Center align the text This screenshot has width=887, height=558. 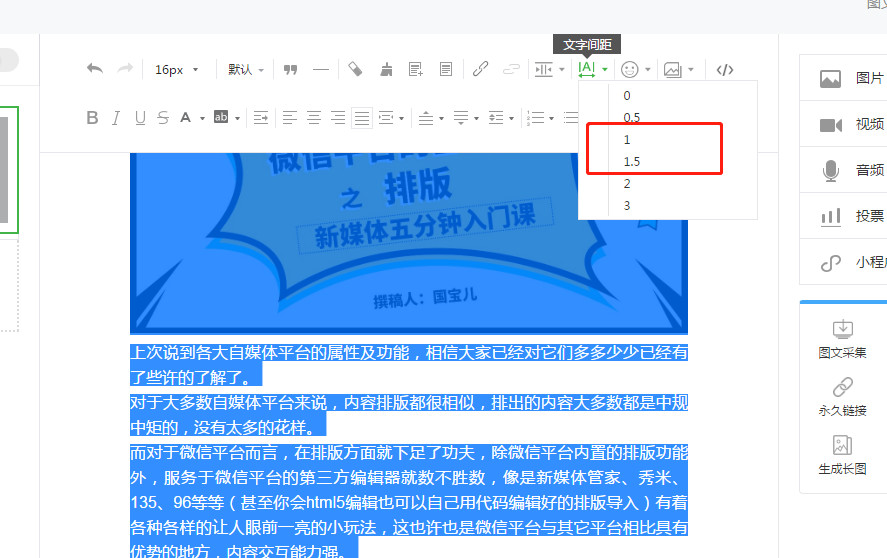pyautogui.click(x=314, y=117)
